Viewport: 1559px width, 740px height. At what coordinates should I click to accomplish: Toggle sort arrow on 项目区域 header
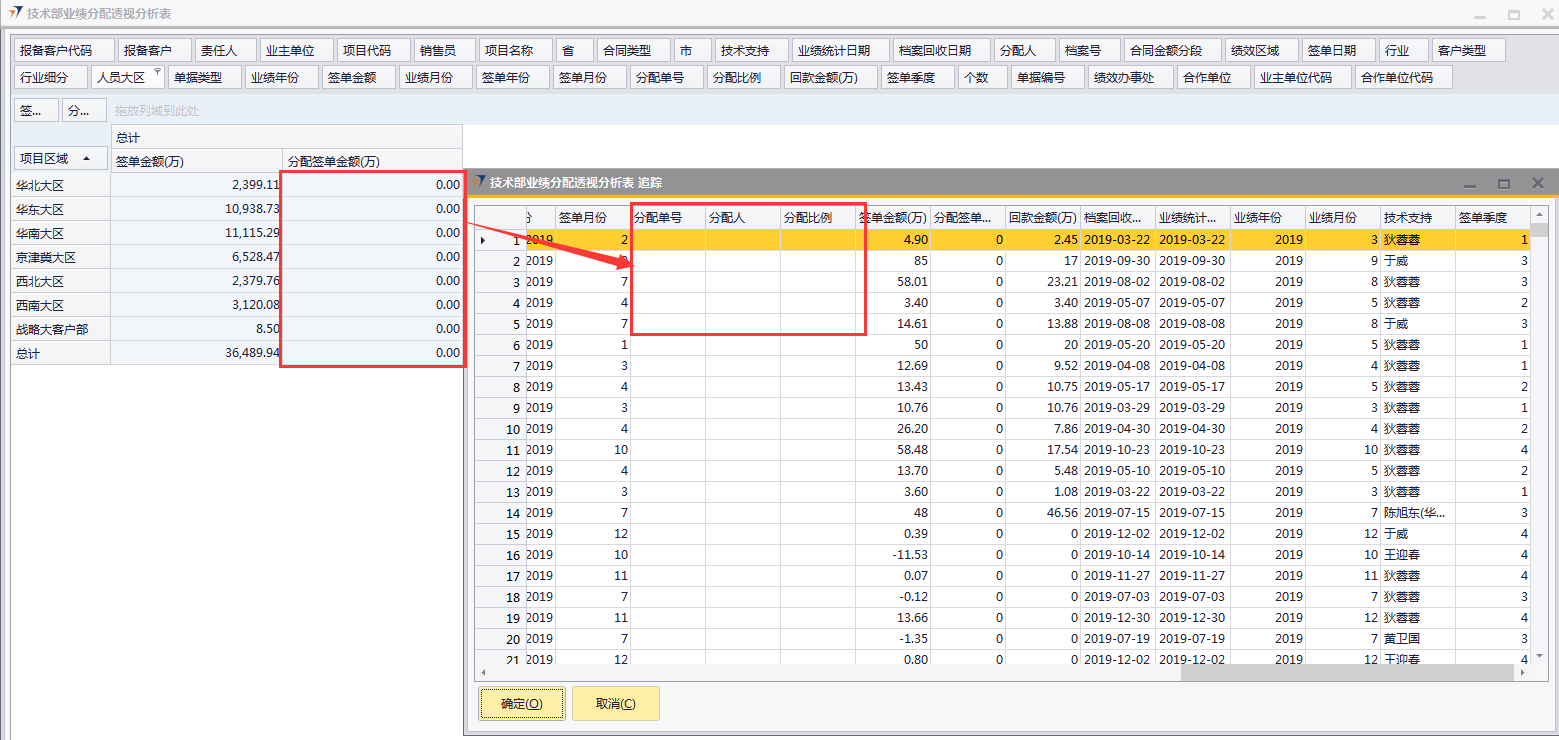click(x=86, y=159)
